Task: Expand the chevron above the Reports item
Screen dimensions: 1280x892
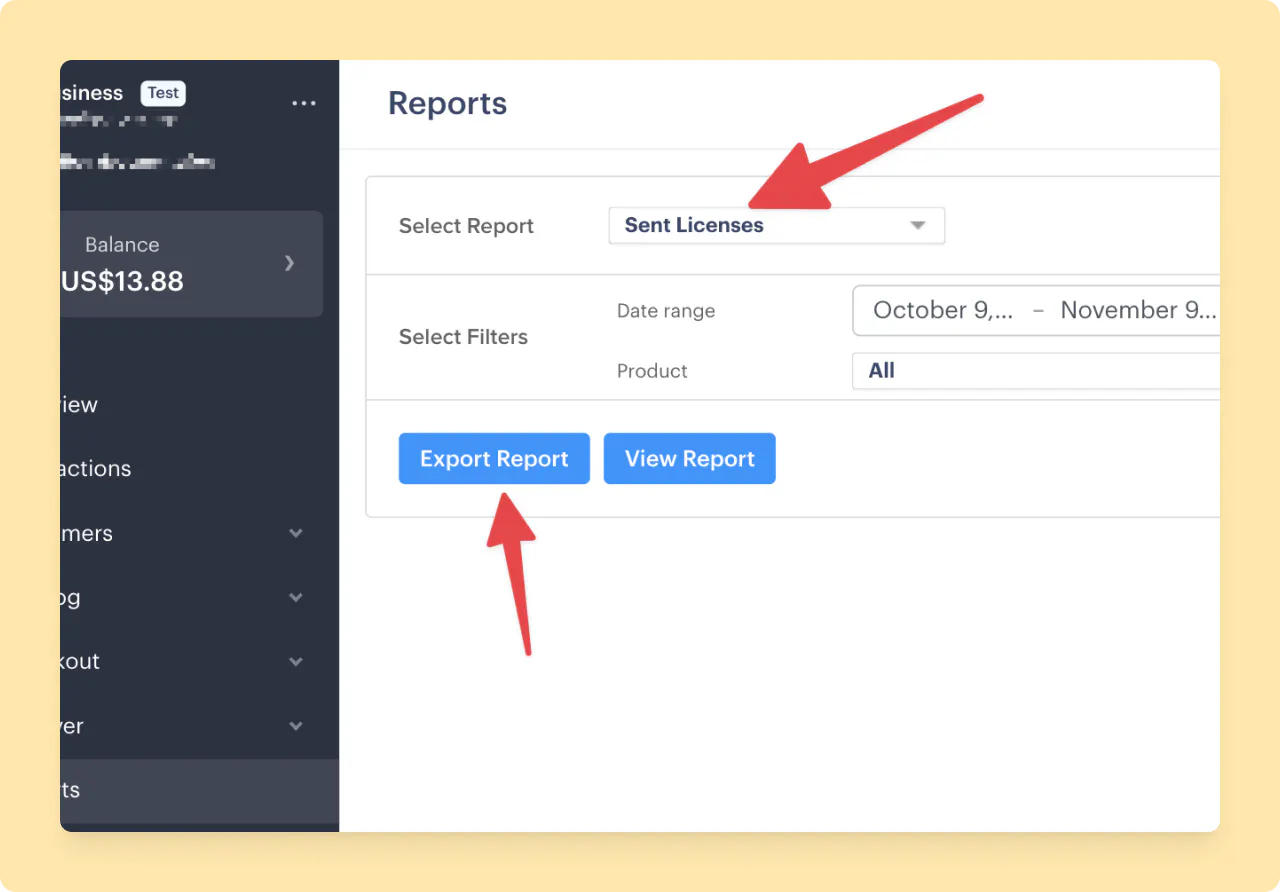Action: [296, 726]
